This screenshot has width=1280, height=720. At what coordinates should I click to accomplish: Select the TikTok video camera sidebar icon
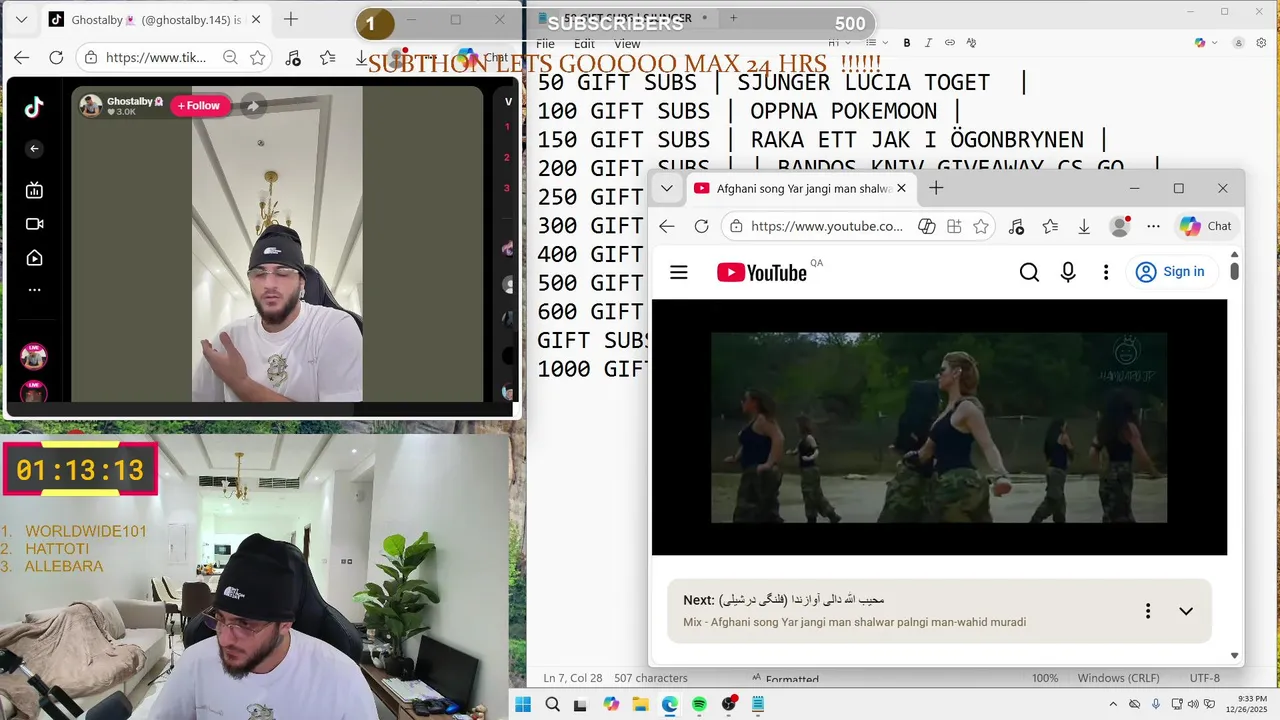tap(34, 224)
